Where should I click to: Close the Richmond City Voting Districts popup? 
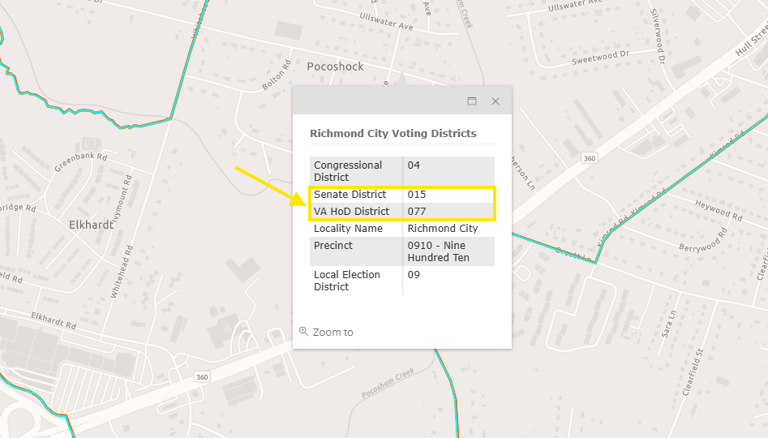(495, 101)
